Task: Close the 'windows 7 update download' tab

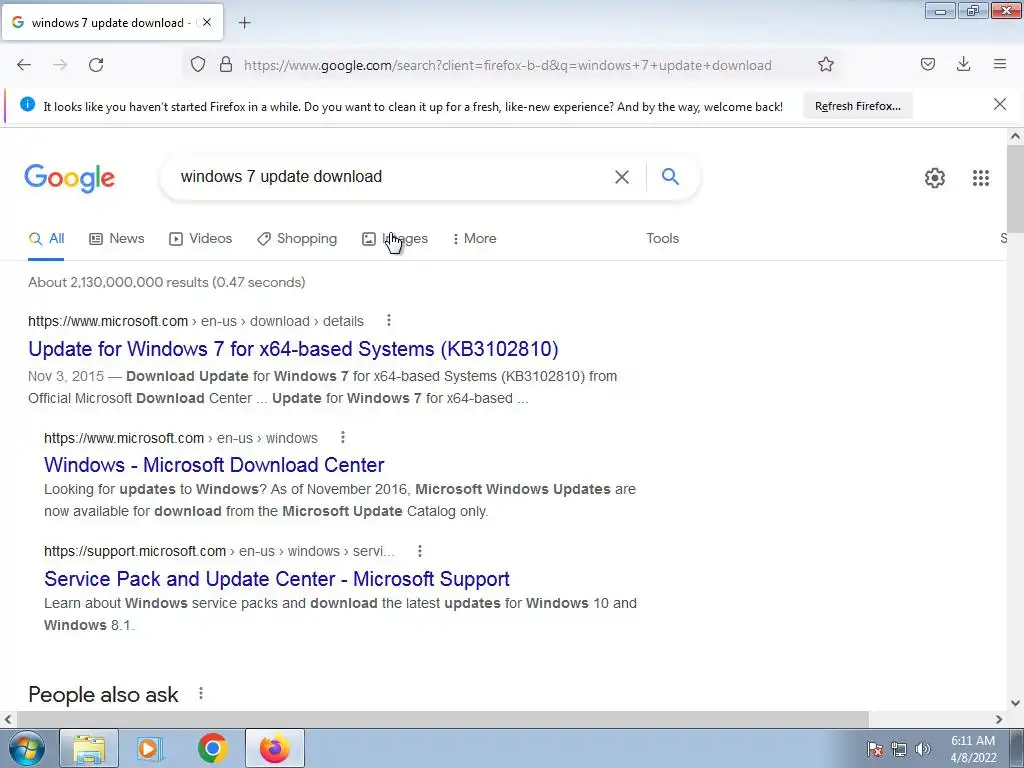Action: pos(207,22)
